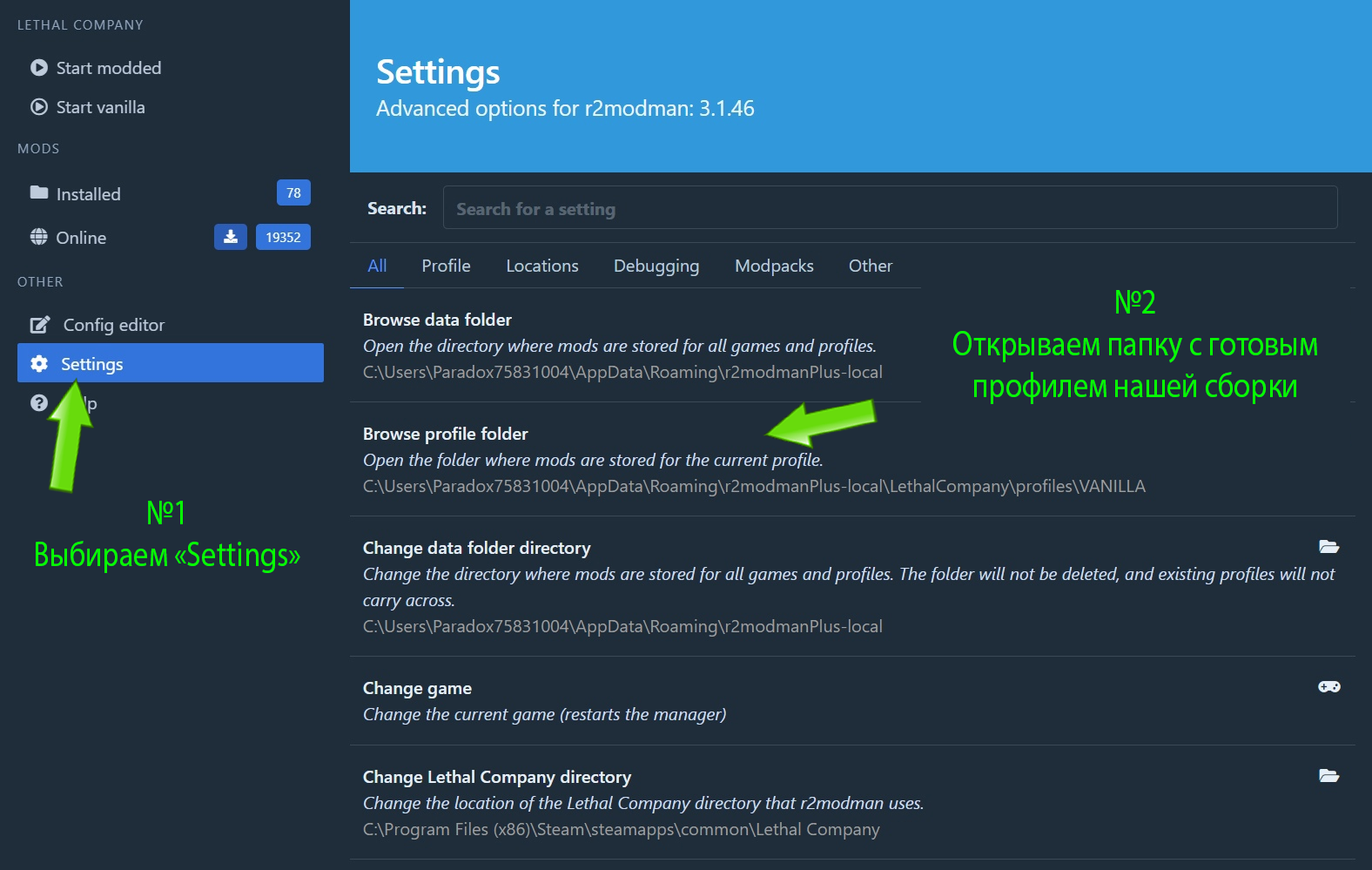Open the Installed mods folder icon
Viewport: 1372px width, 870px height.
pyautogui.click(x=39, y=192)
